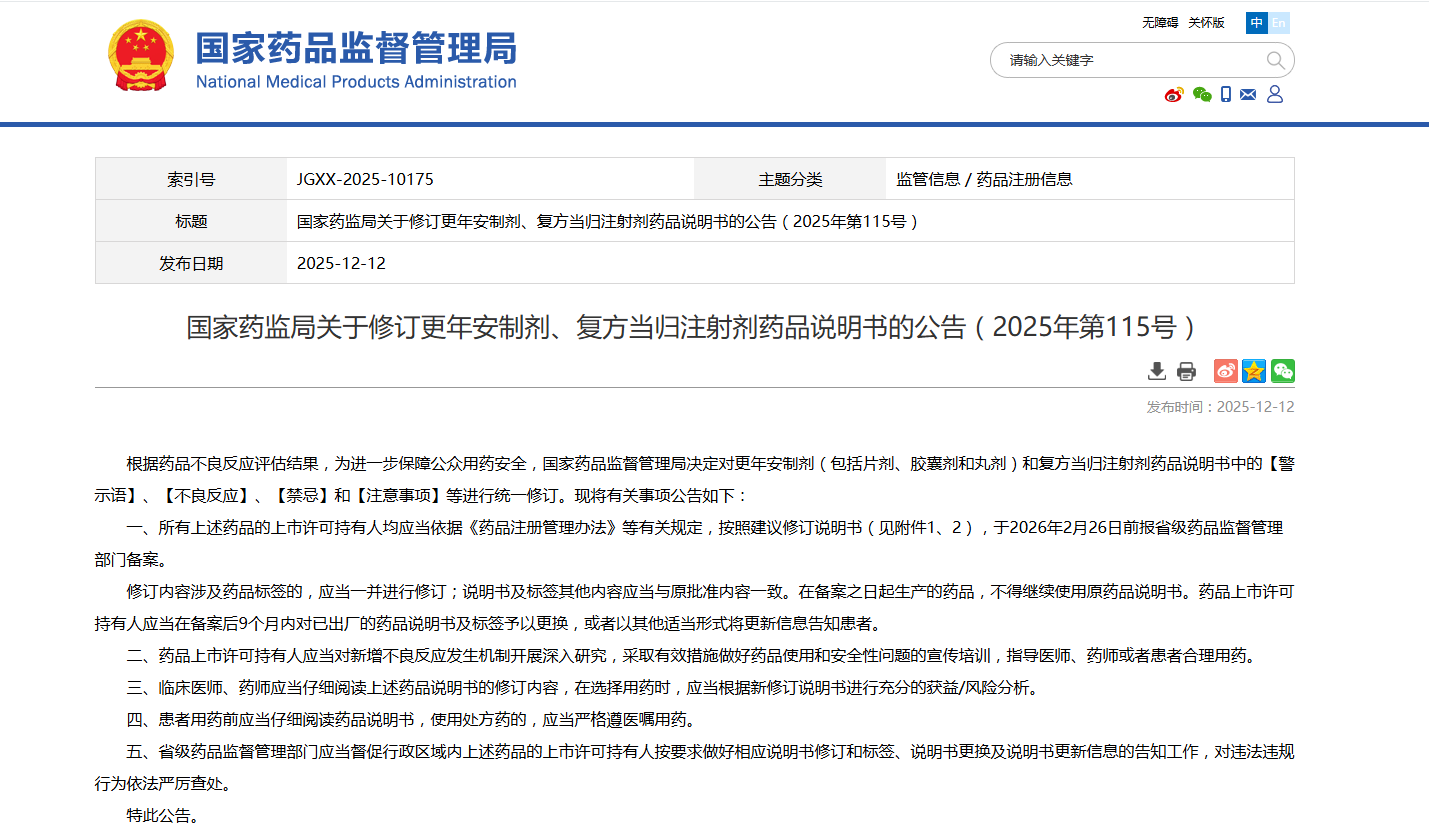Screen dimensions: 1429x840
Task: Download the announcement via download icon
Action: pos(1157,371)
